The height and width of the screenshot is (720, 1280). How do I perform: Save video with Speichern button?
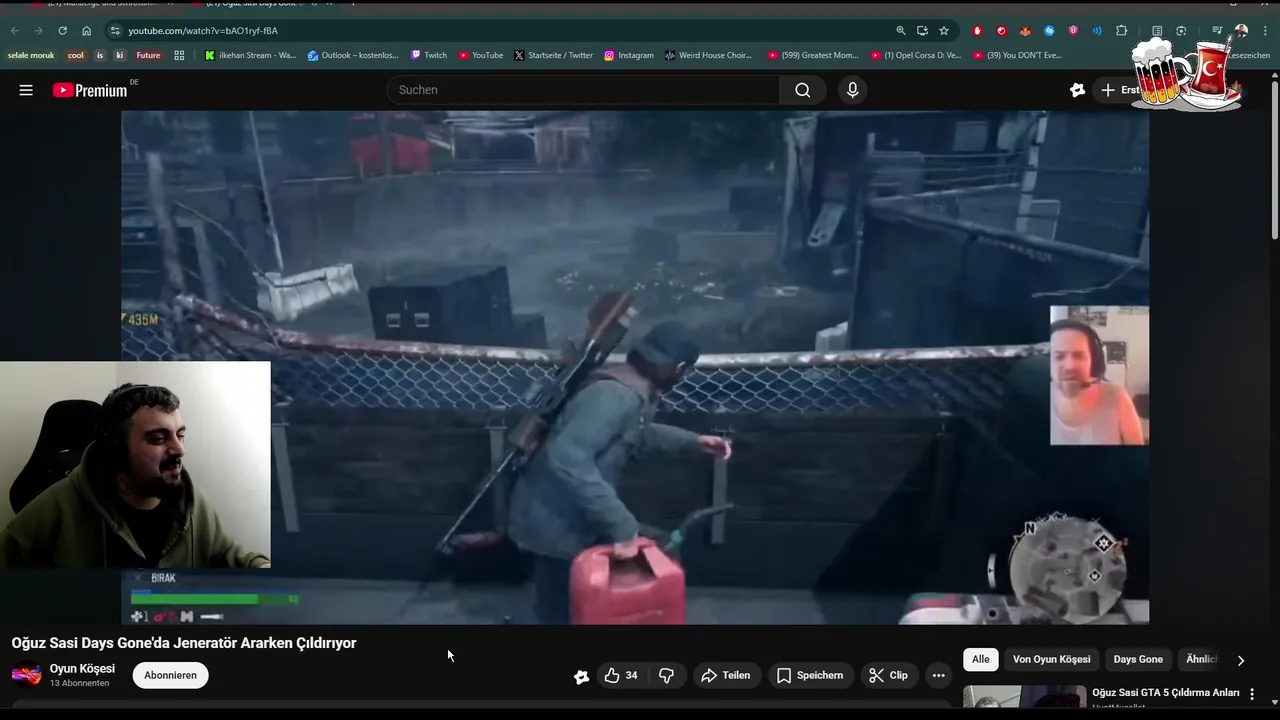(810, 675)
